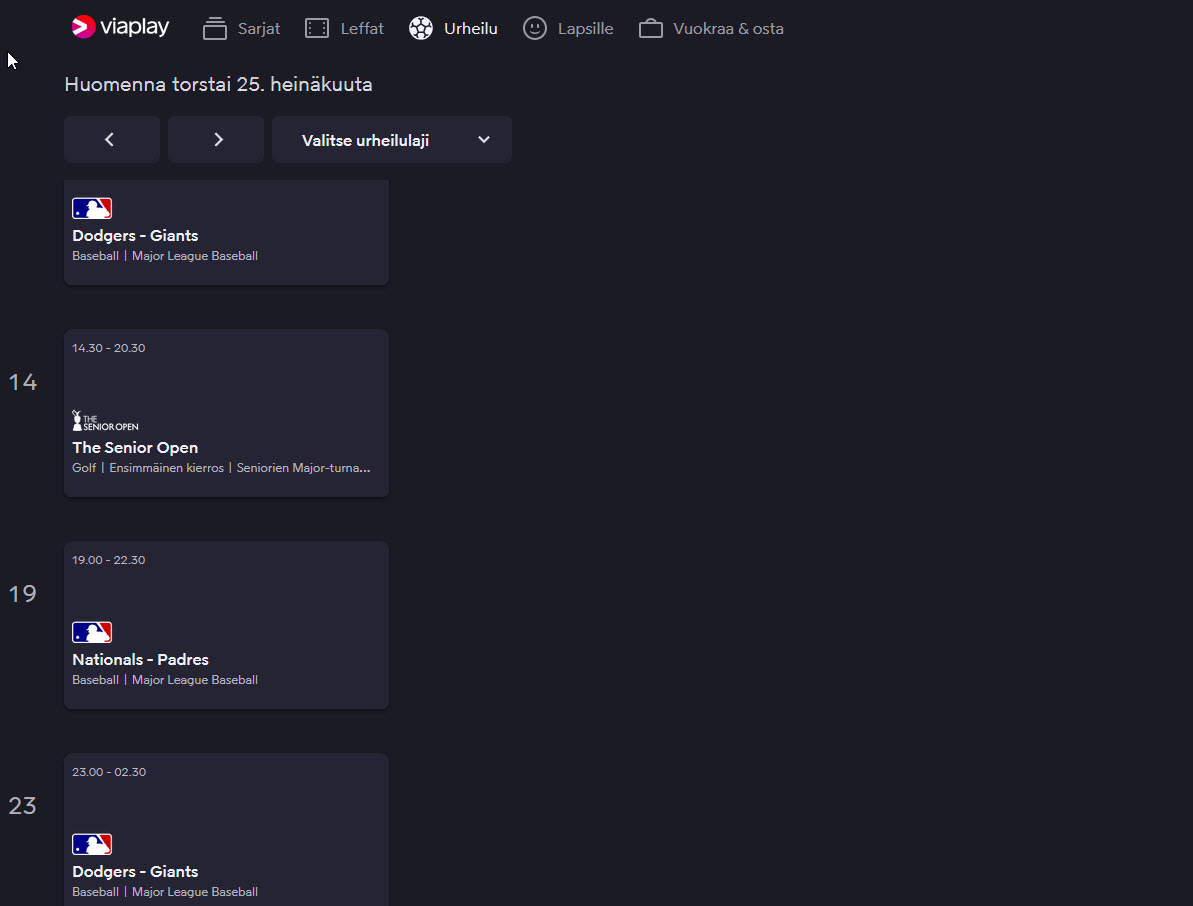Click MLB logo on topmost Dodgers - Giants card
The width and height of the screenshot is (1193, 906).
tap(92, 208)
